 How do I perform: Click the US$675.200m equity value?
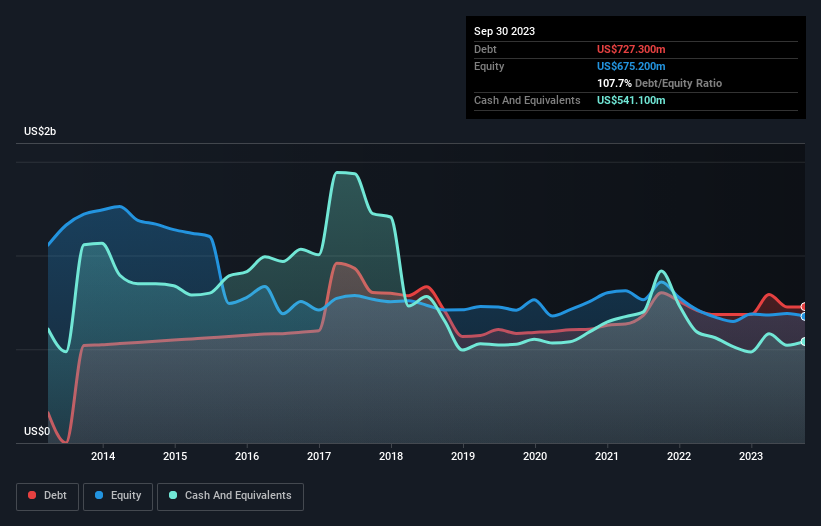[x=631, y=66]
